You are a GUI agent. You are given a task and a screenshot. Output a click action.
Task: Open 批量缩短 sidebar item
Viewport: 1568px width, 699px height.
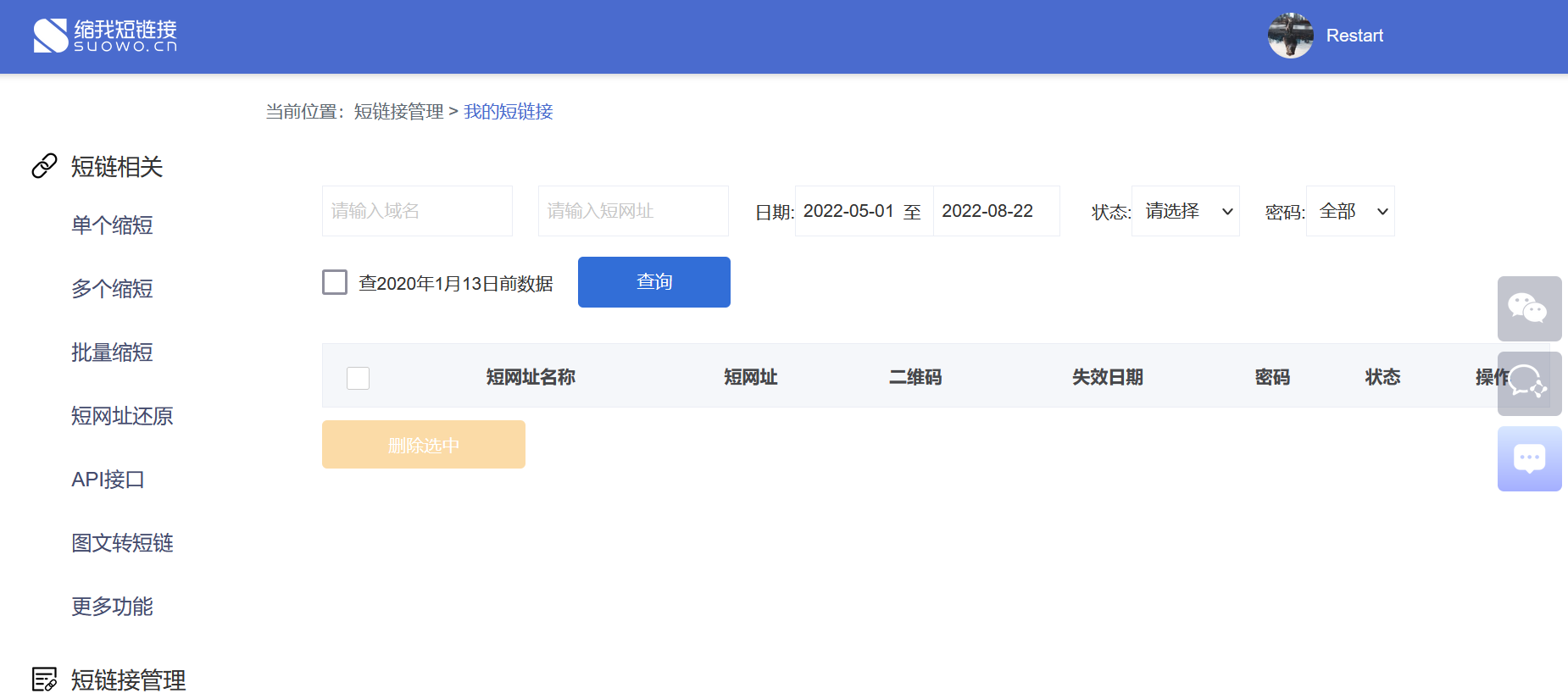(x=112, y=352)
